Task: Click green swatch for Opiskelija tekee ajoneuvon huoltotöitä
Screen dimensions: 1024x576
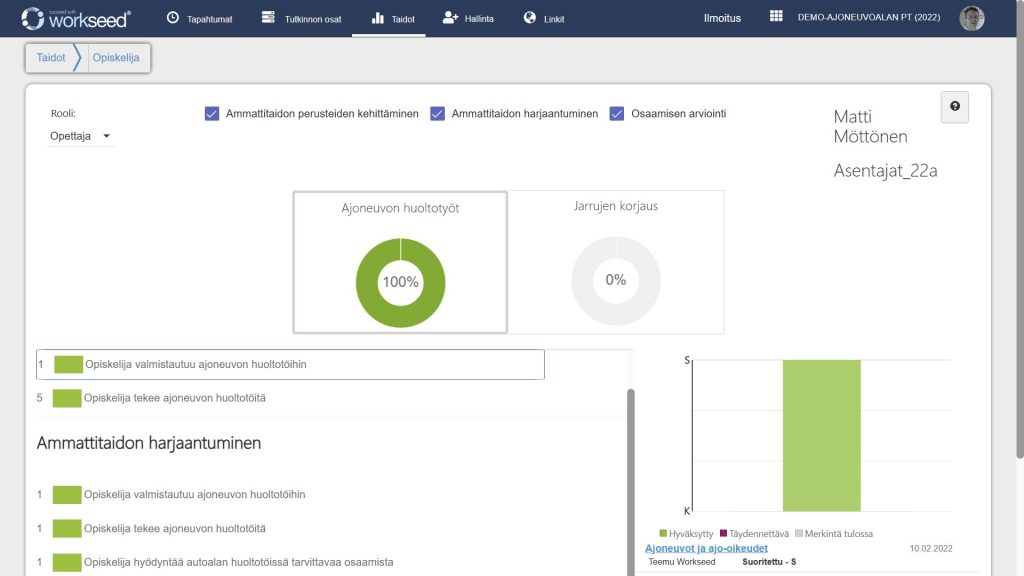Action: (67, 398)
